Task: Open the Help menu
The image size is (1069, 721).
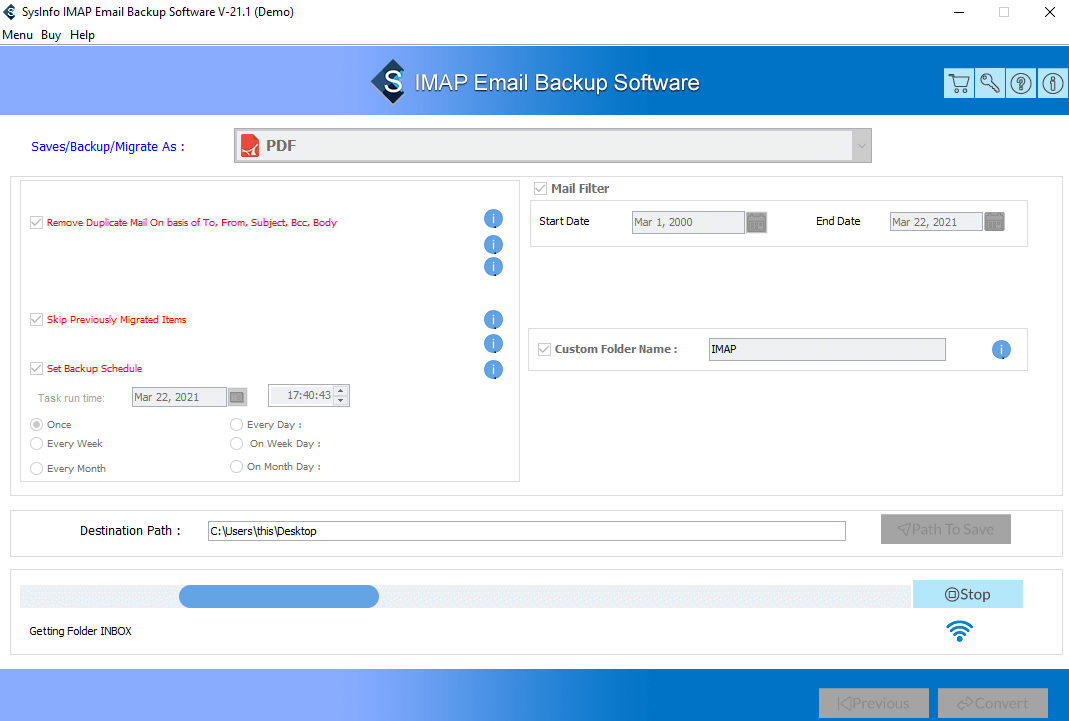Action: tap(83, 35)
